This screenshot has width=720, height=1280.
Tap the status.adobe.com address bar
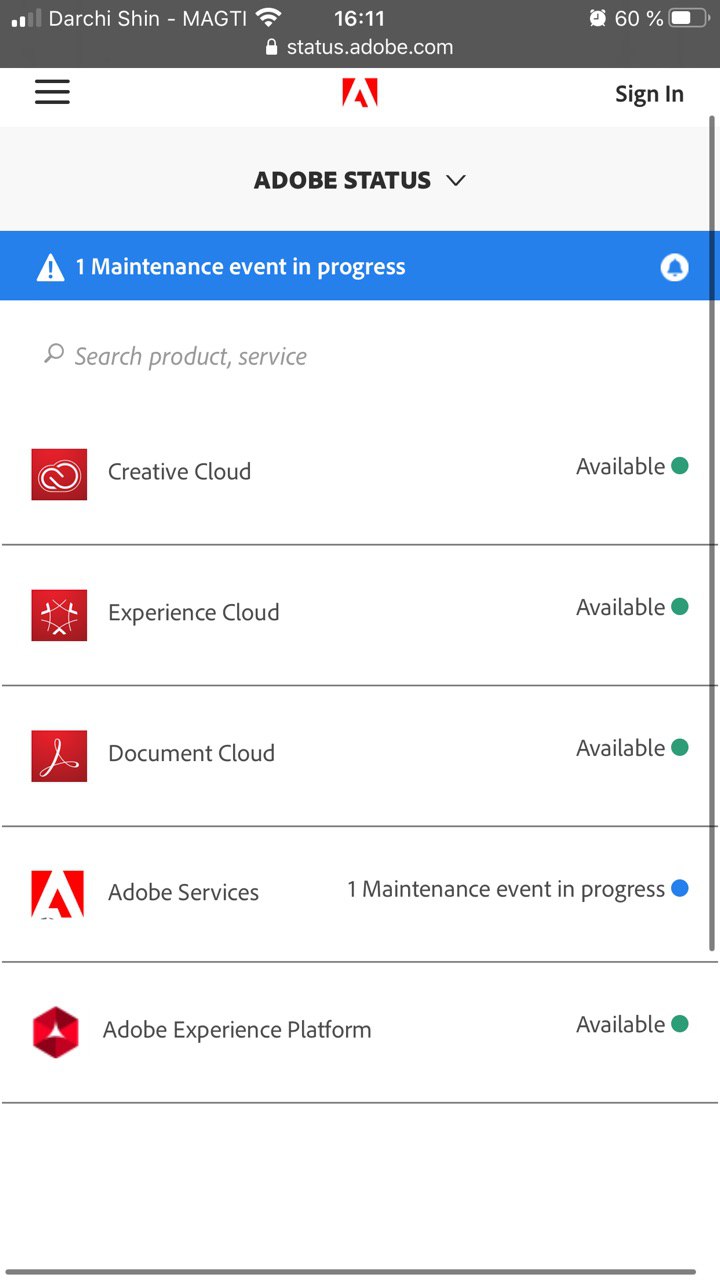360,47
